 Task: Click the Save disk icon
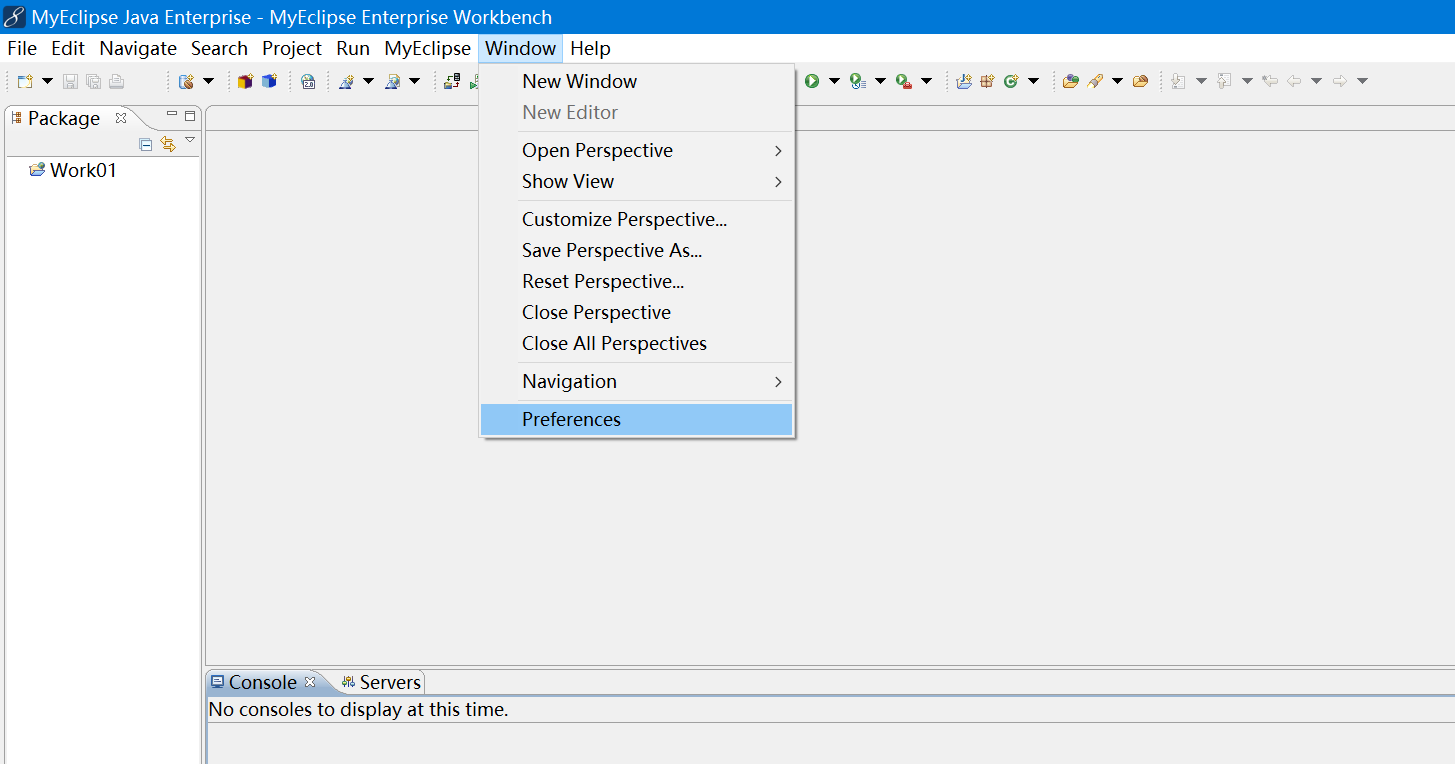70,82
